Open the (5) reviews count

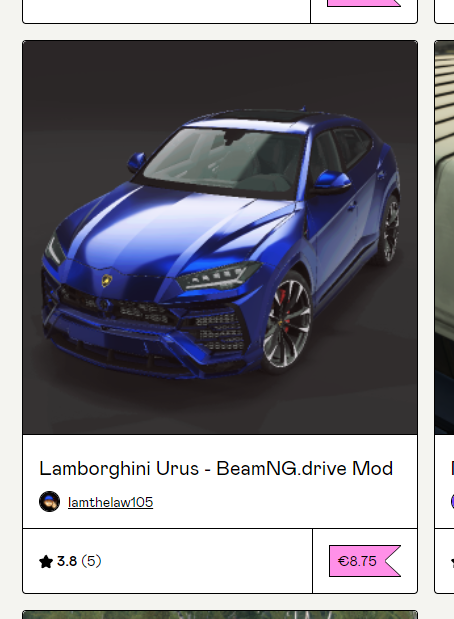click(91, 561)
